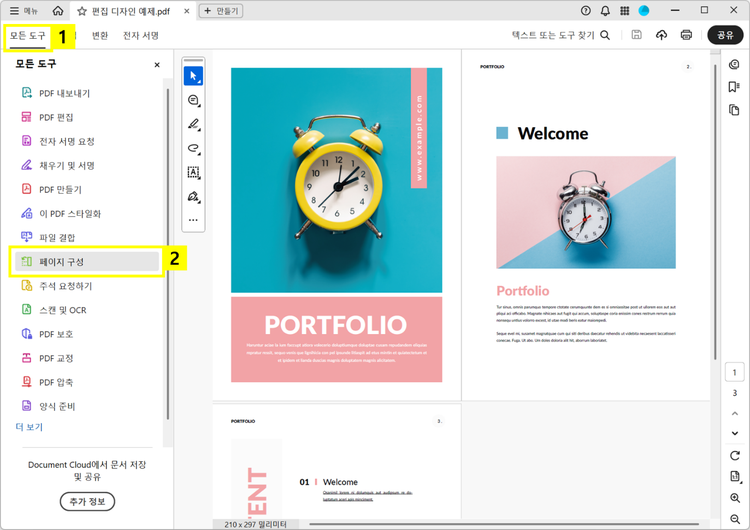Open the notifications bell icon
Image resolution: width=750 pixels, height=530 pixels.
point(605,11)
